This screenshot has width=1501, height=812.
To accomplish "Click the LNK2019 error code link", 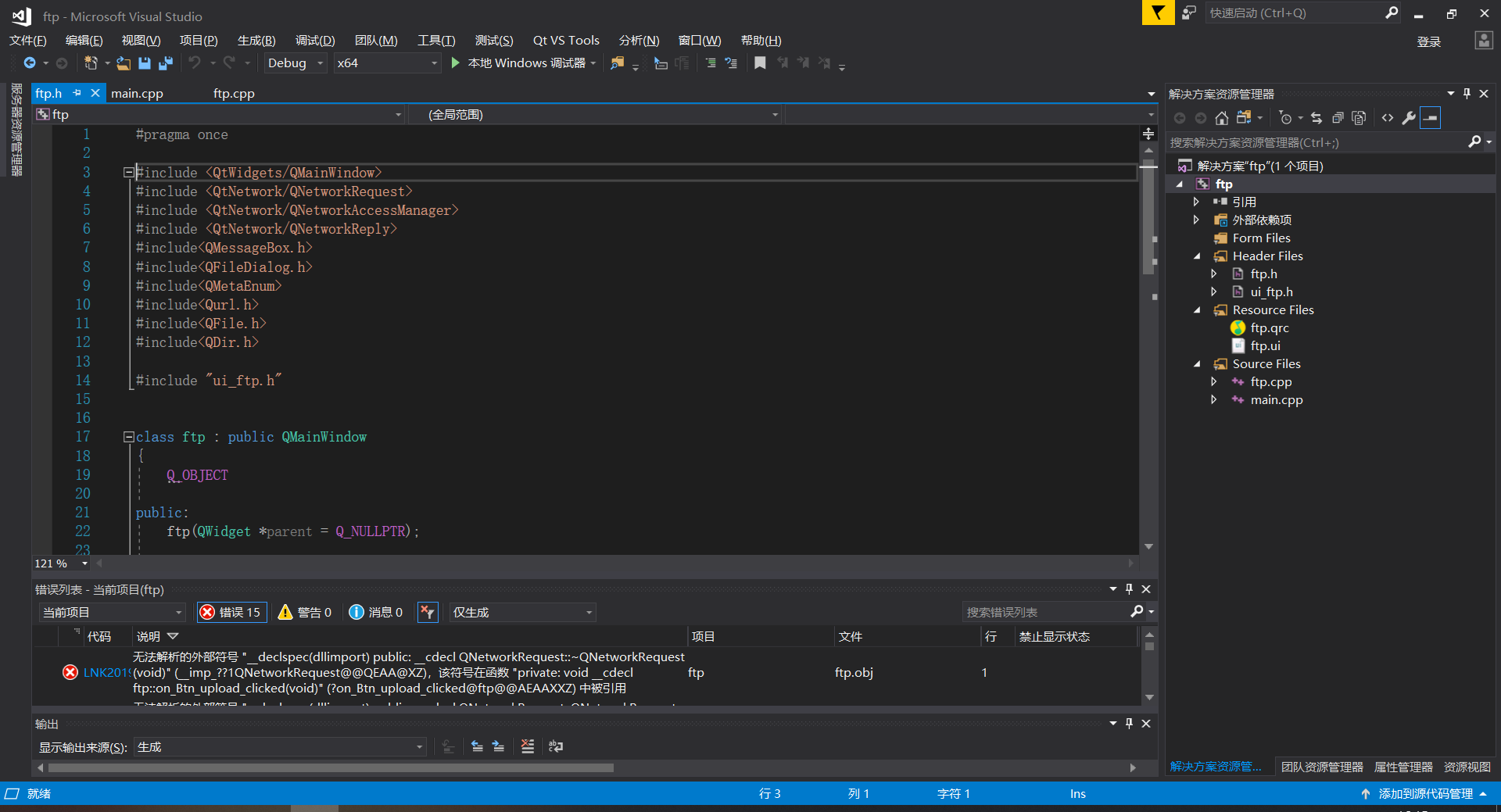I will coord(107,673).
